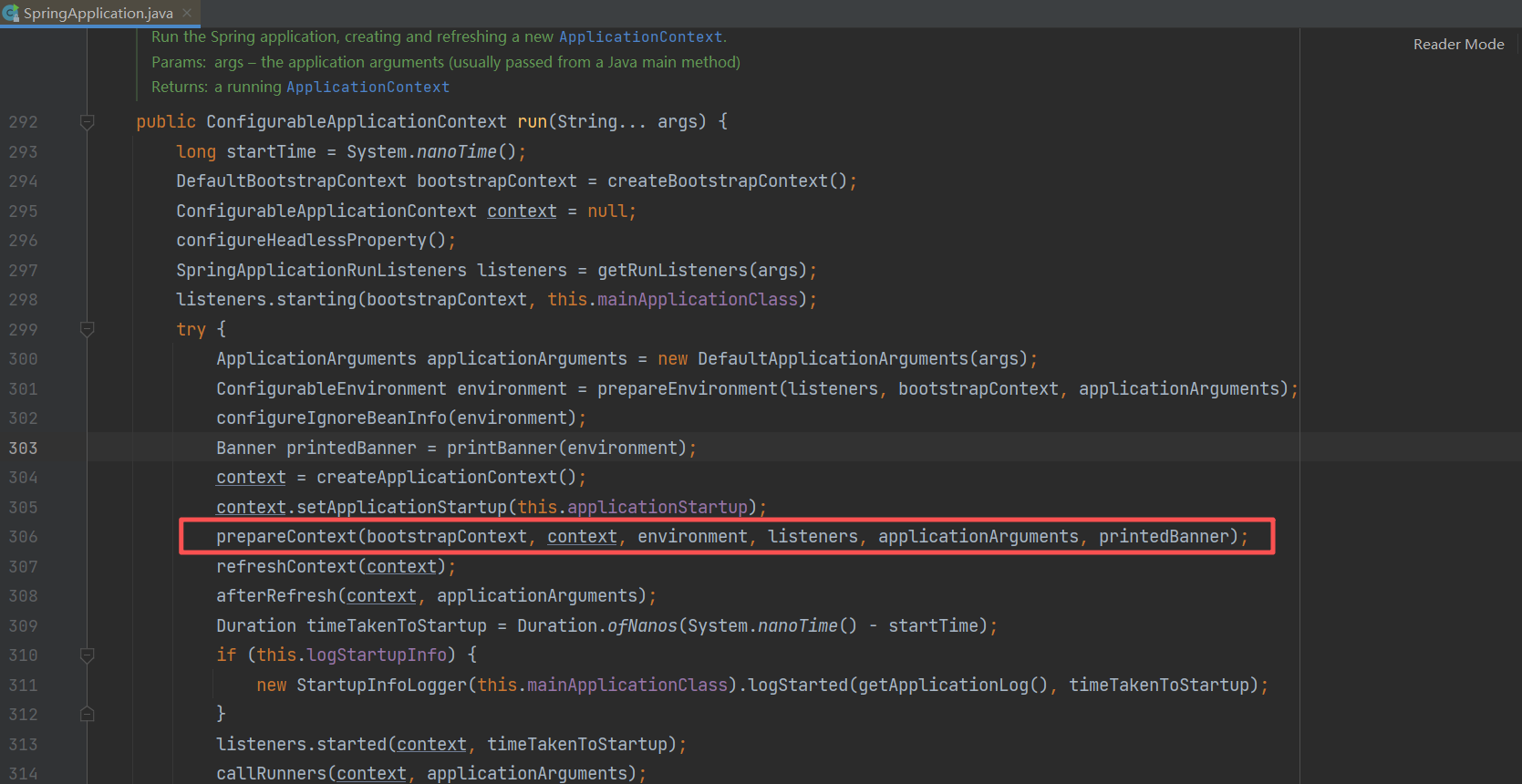Click mainApplicationClass on line 298
The width and height of the screenshot is (1522, 784).
coord(698,299)
